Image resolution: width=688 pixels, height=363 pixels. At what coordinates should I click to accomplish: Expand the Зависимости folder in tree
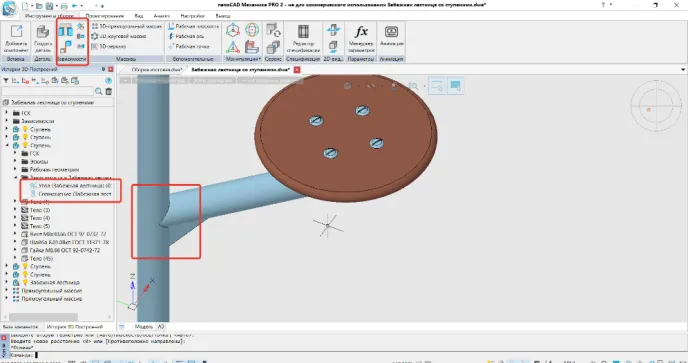tap(7, 121)
